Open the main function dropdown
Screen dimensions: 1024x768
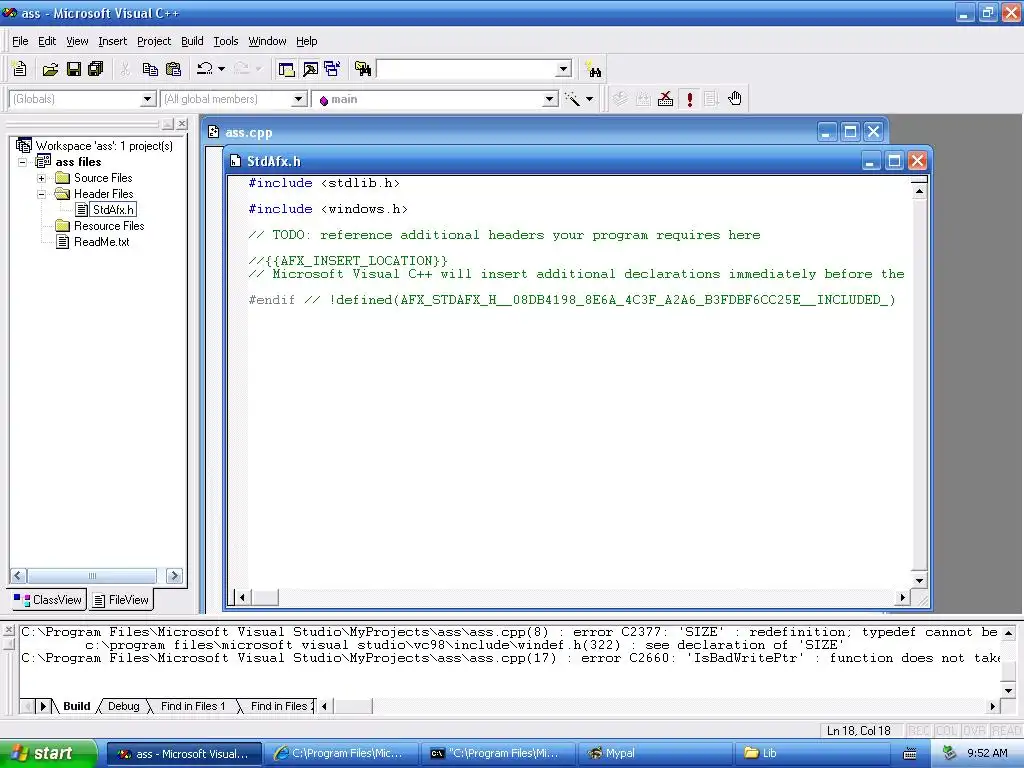[551, 99]
